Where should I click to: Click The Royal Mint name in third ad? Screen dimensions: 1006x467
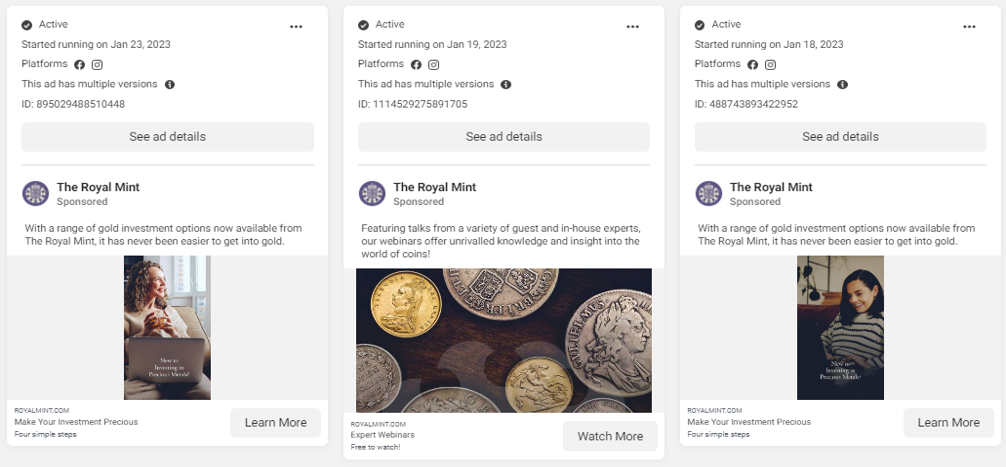point(771,187)
